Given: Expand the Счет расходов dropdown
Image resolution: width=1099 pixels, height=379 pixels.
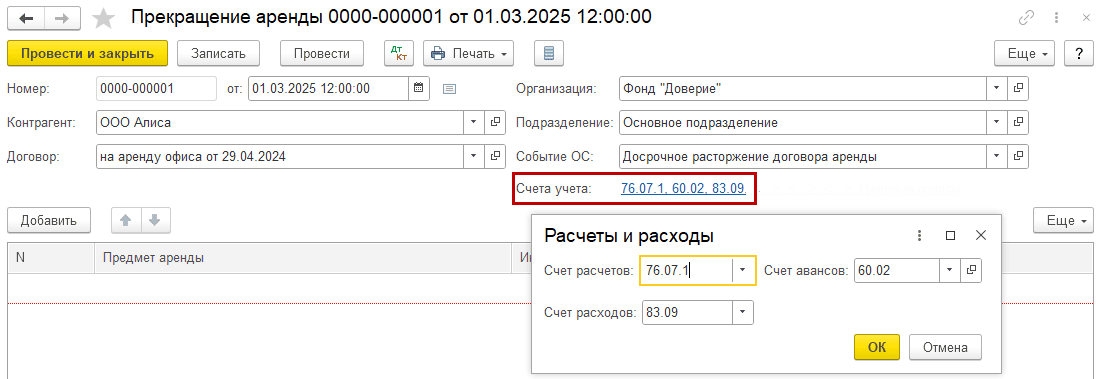Looking at the screenshot, I should click(742, 312).
